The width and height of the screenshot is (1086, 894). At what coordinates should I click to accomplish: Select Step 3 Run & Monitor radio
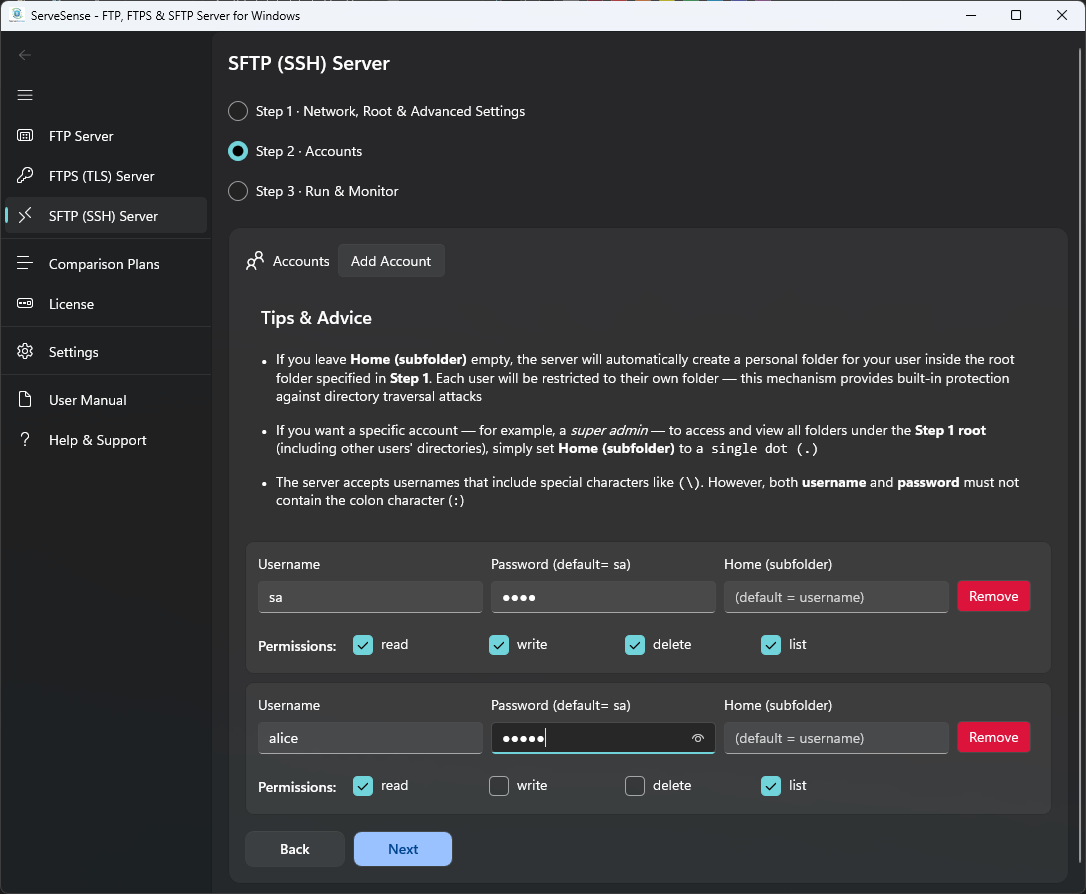[x=238, y=191]
